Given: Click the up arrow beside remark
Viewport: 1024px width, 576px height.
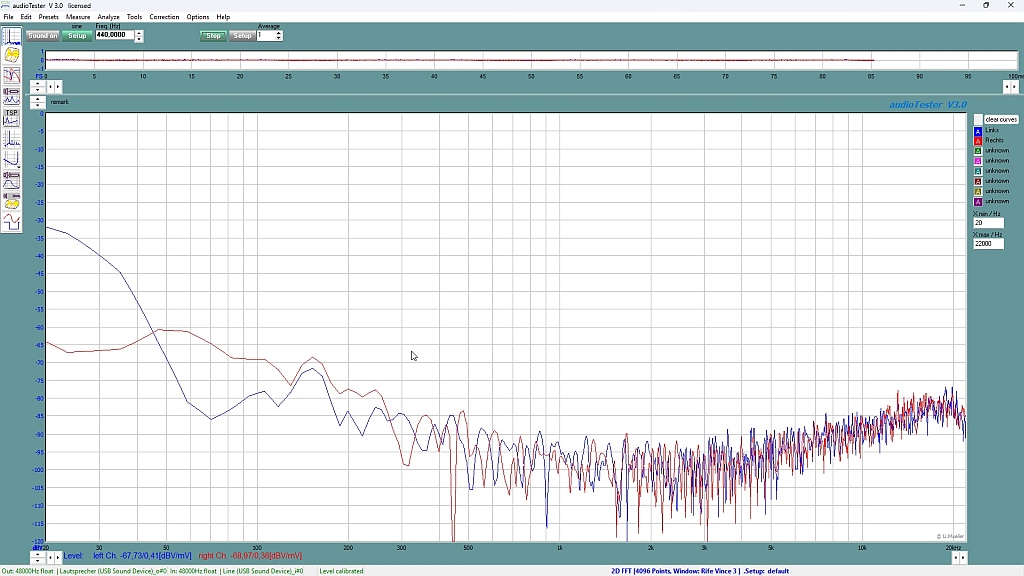Looking at the screenshot, I should coord(37,99).
